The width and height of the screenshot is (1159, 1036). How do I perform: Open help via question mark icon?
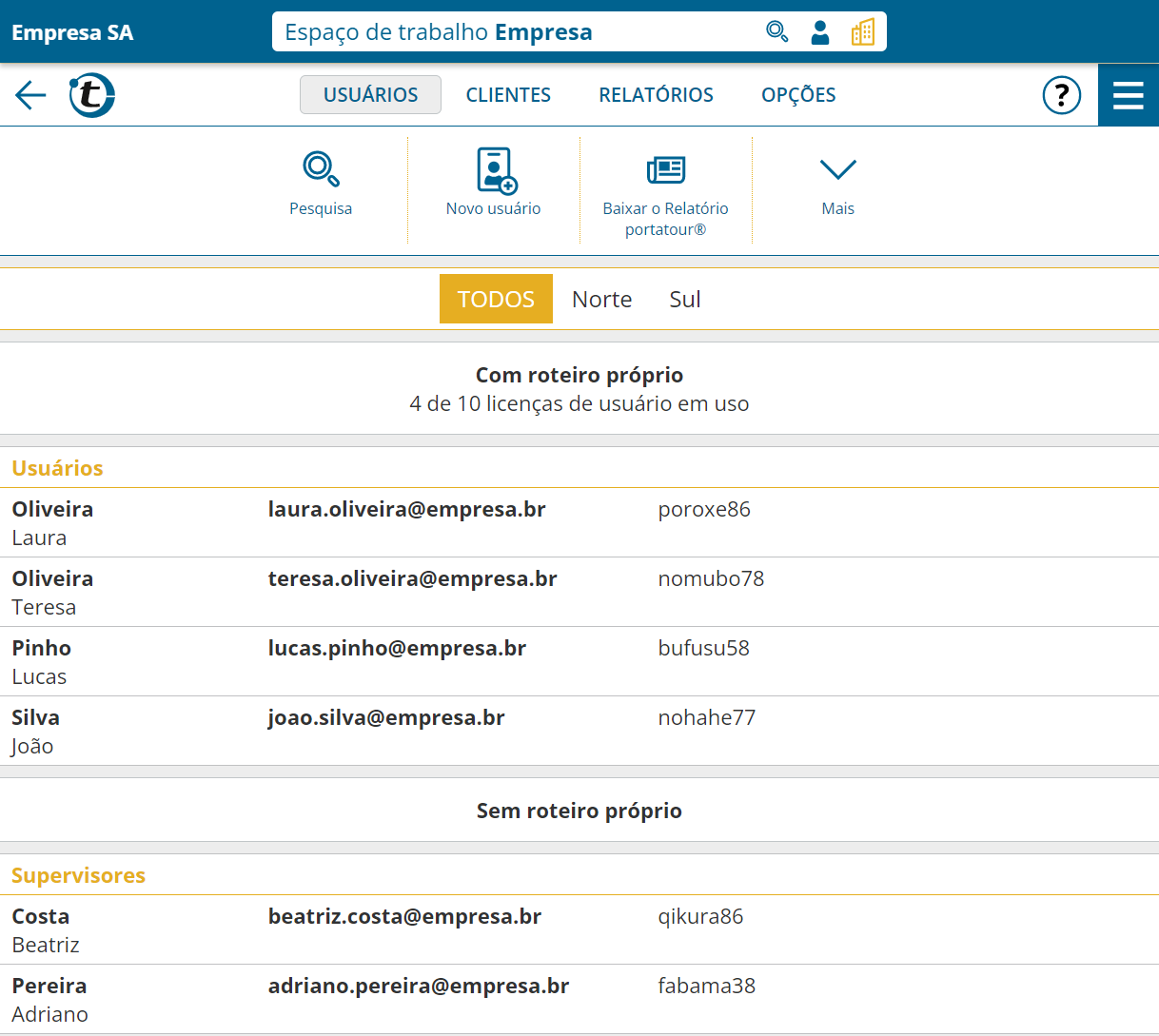pos(1062,95)
